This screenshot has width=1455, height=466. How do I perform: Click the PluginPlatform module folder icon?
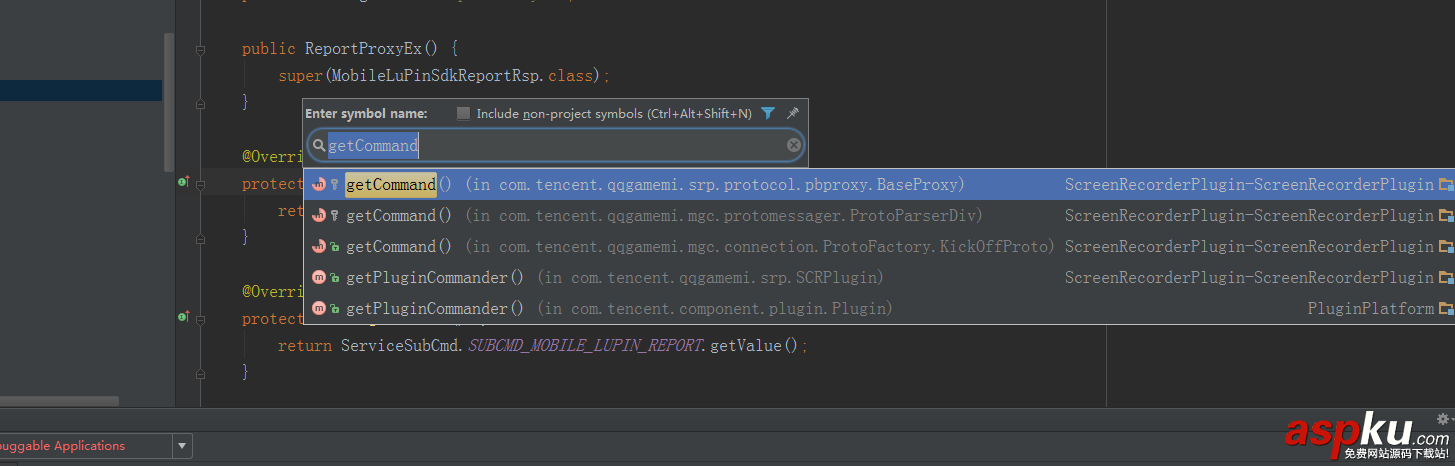coord(1446,309)
